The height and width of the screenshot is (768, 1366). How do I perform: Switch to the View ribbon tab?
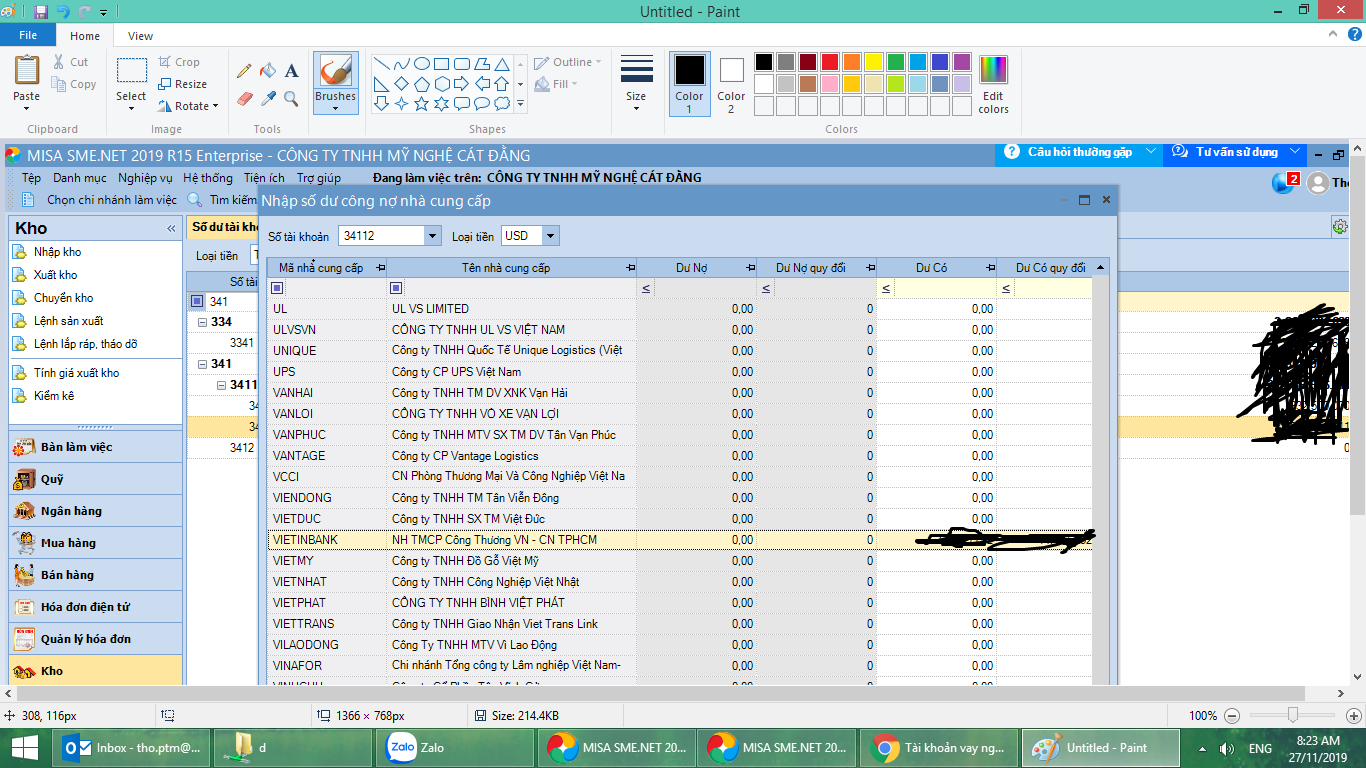point(141,36)
